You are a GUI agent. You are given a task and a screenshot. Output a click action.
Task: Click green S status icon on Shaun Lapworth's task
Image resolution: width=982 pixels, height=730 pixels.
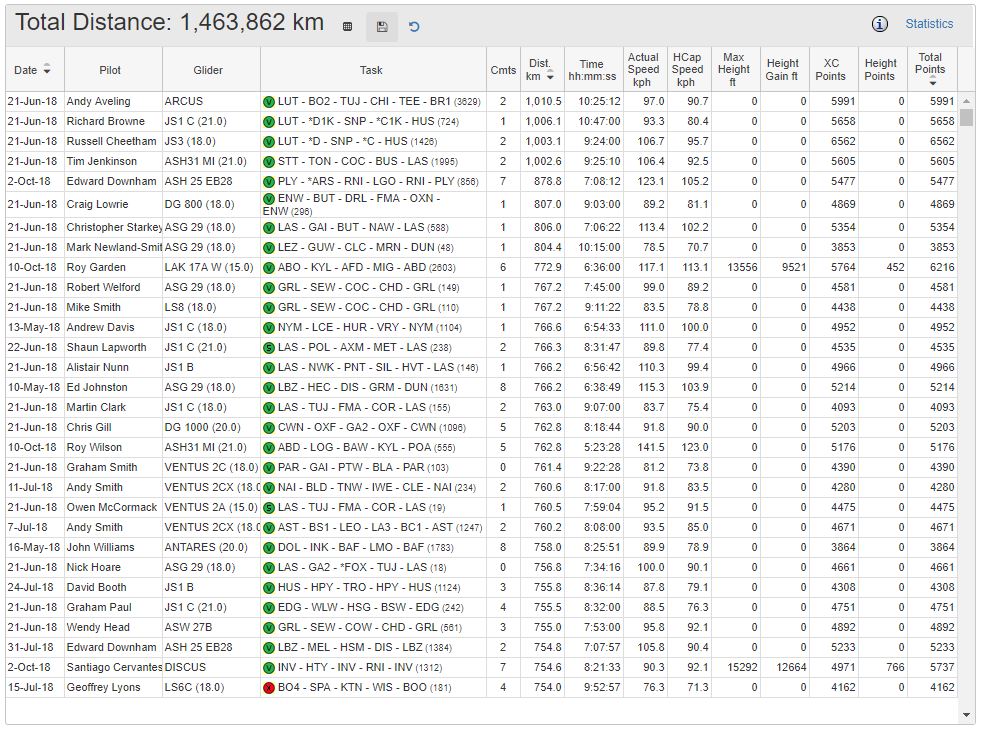[x=268, y=348]
